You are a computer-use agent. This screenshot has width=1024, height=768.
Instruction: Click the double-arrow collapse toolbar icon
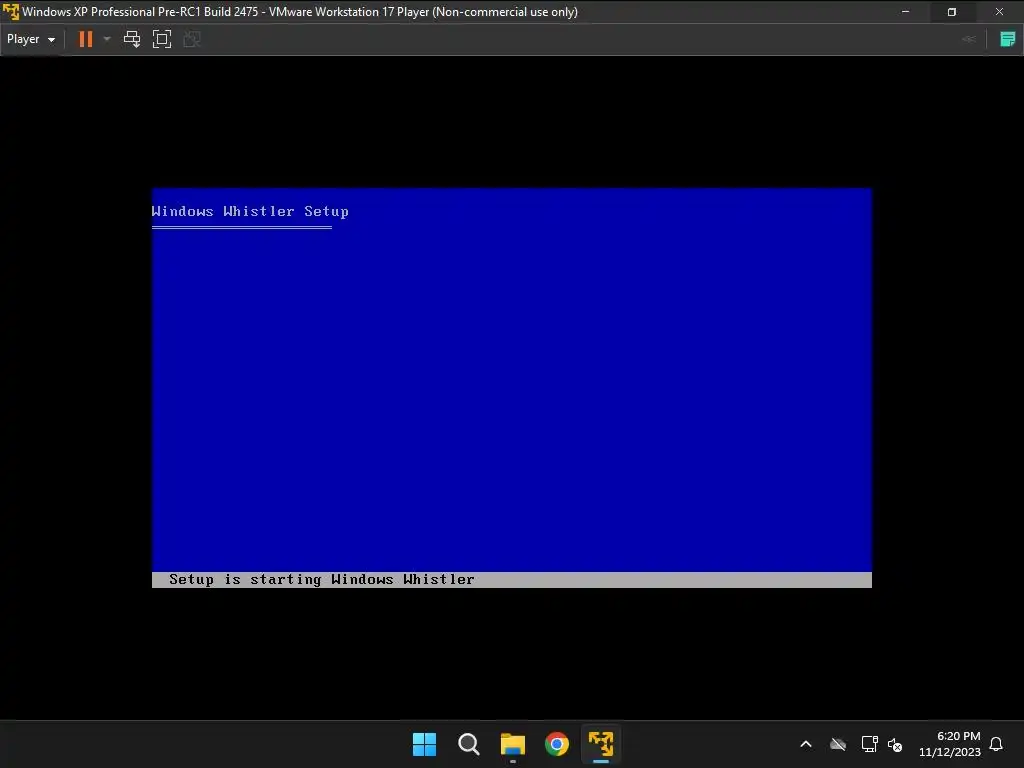[x=969, y=39]
